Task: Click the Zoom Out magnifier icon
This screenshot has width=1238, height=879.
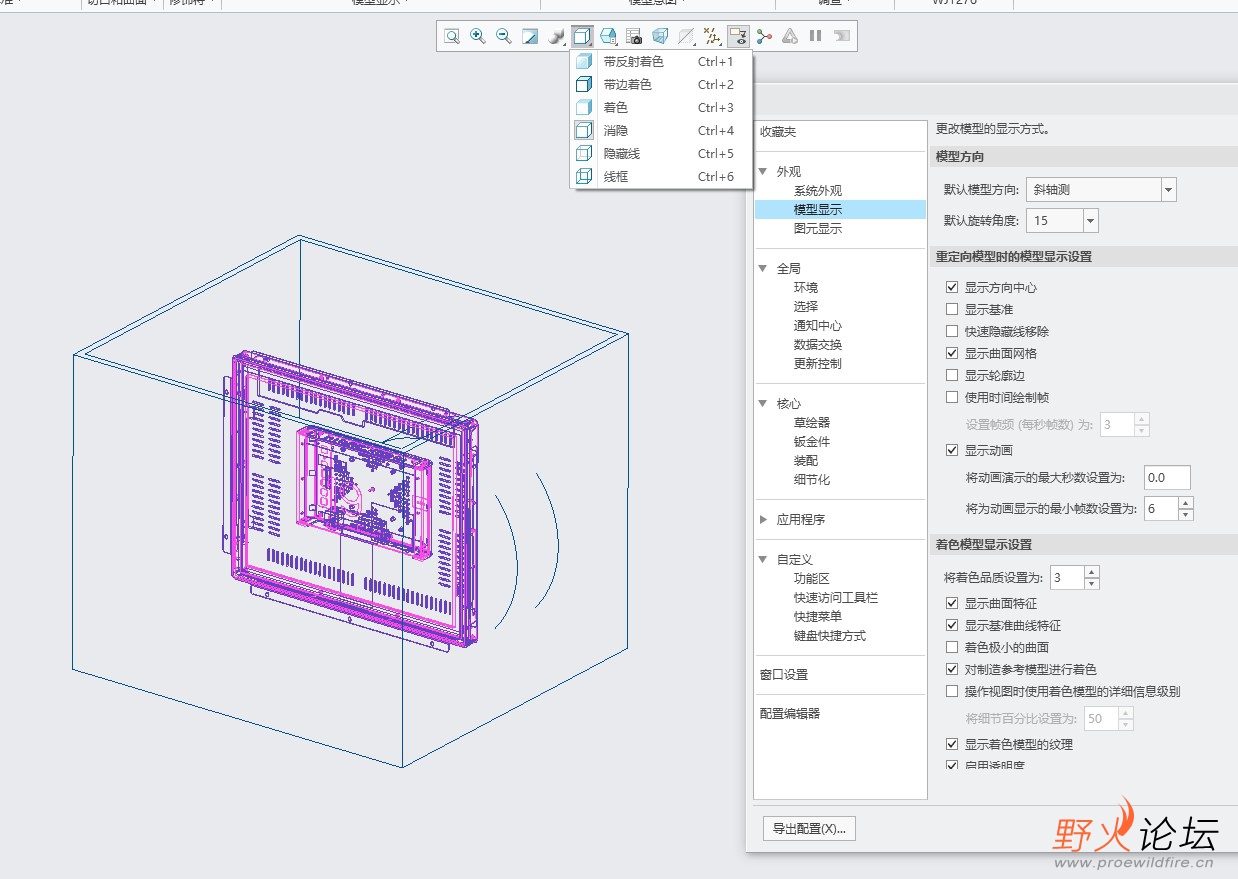Action: tap(504, 37)
